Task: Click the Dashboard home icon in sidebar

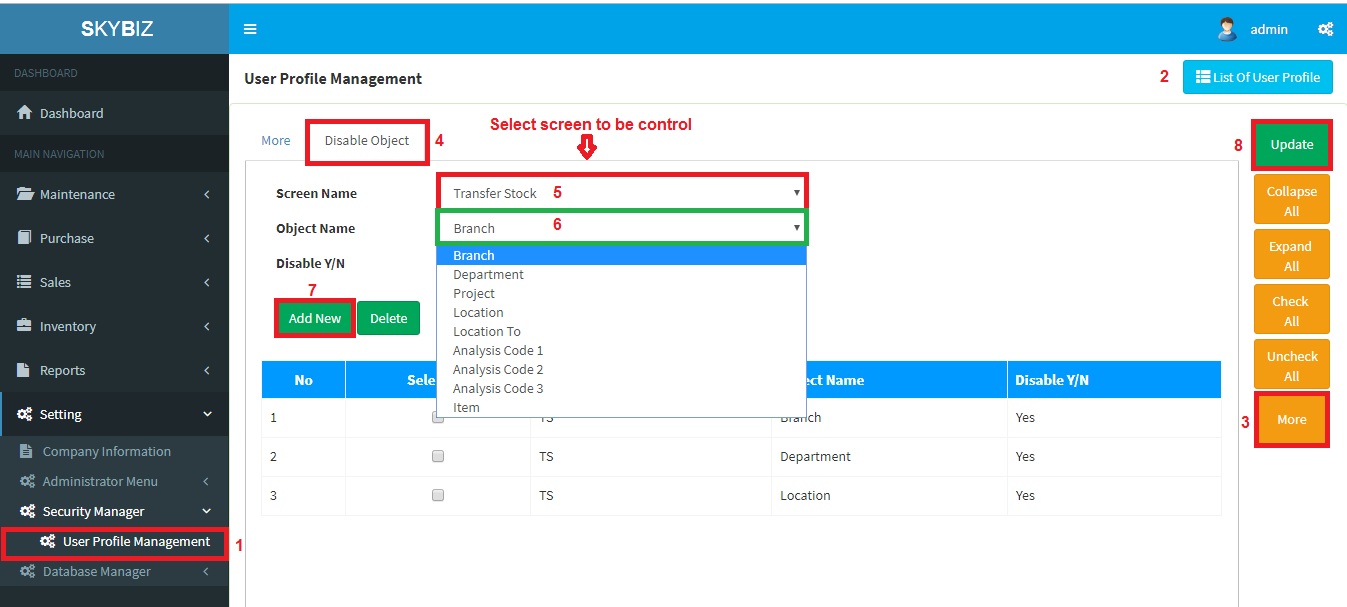Action: click(x=25, y=113)
